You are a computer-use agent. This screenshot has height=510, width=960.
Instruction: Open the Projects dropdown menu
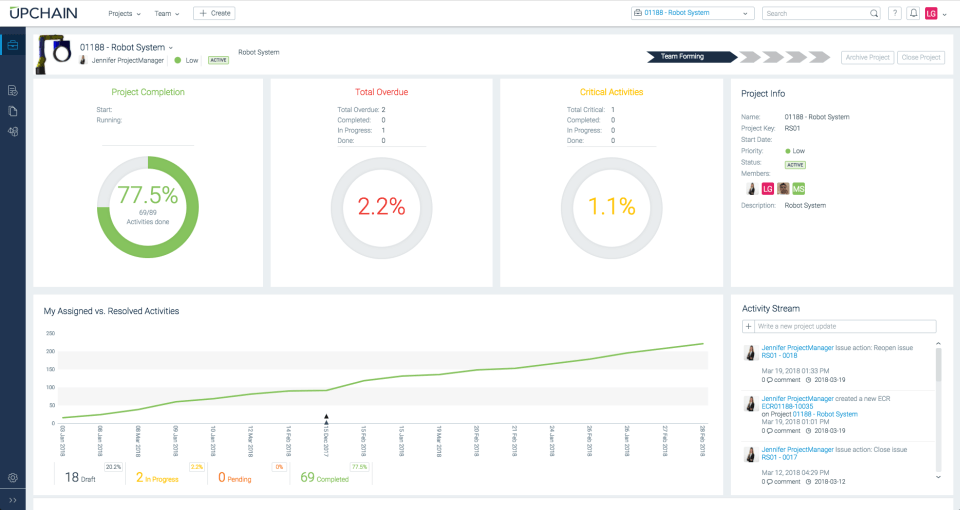(x=124, y=13)
